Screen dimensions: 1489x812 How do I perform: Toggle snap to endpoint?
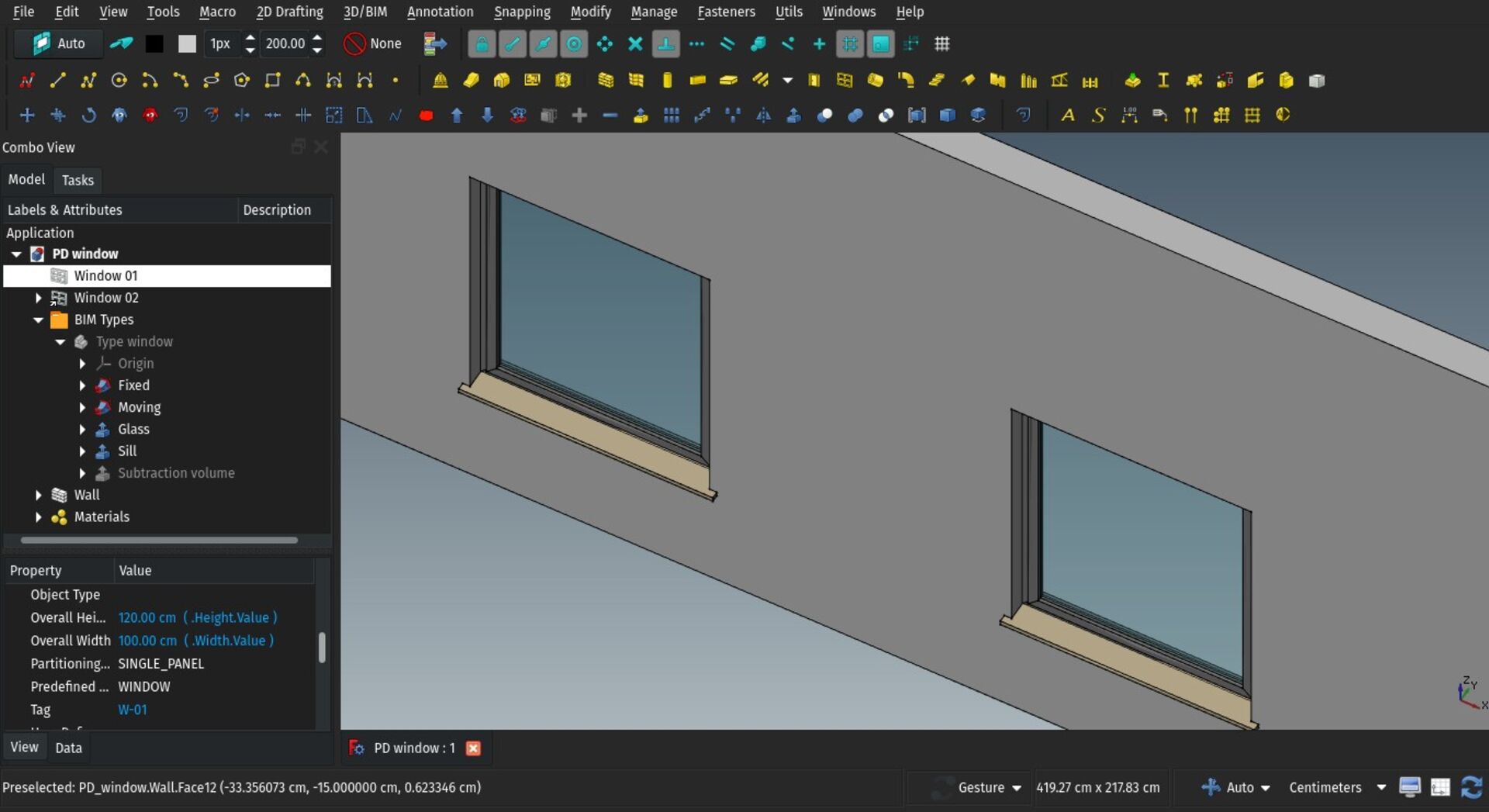coord(513,44)
